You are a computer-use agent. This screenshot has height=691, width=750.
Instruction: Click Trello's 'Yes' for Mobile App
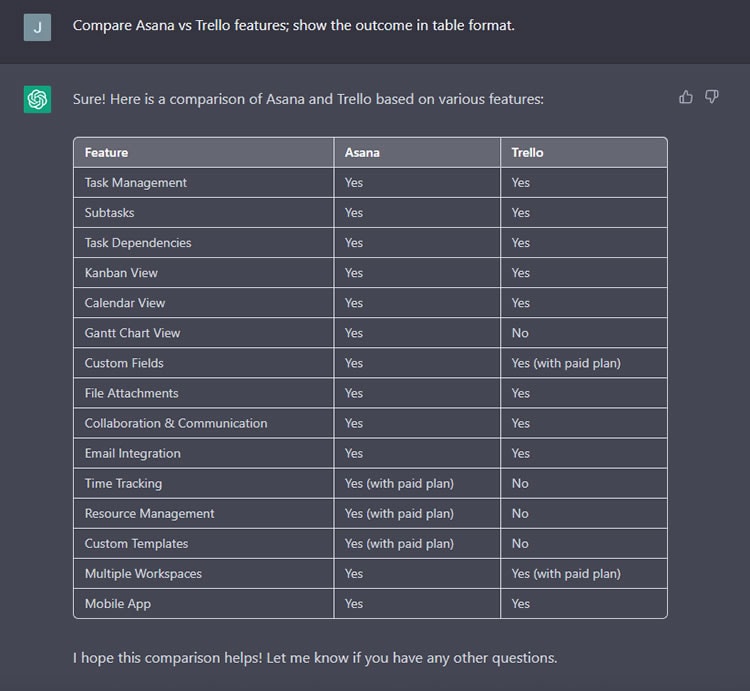point(520,604)
